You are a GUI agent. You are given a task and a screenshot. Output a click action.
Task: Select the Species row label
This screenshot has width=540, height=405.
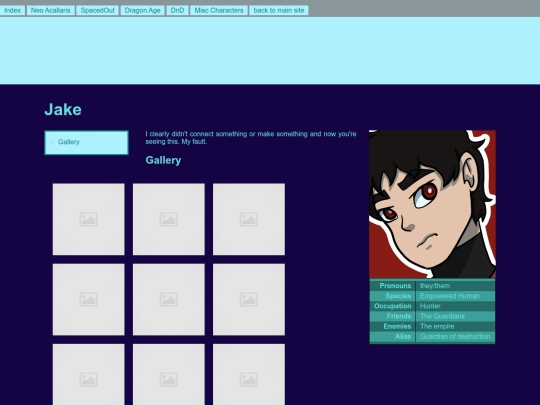tap(398, 296)
